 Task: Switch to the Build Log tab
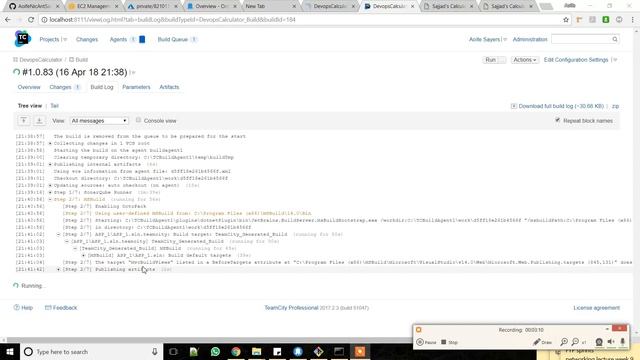coord(102,87)
